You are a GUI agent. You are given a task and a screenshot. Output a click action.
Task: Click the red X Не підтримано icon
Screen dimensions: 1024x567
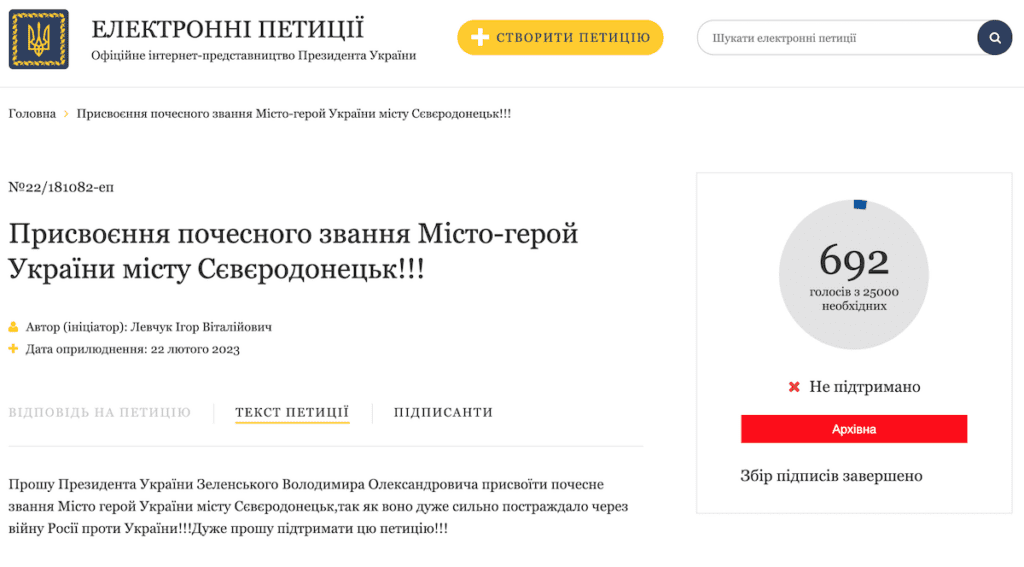(x=794, y=387)
